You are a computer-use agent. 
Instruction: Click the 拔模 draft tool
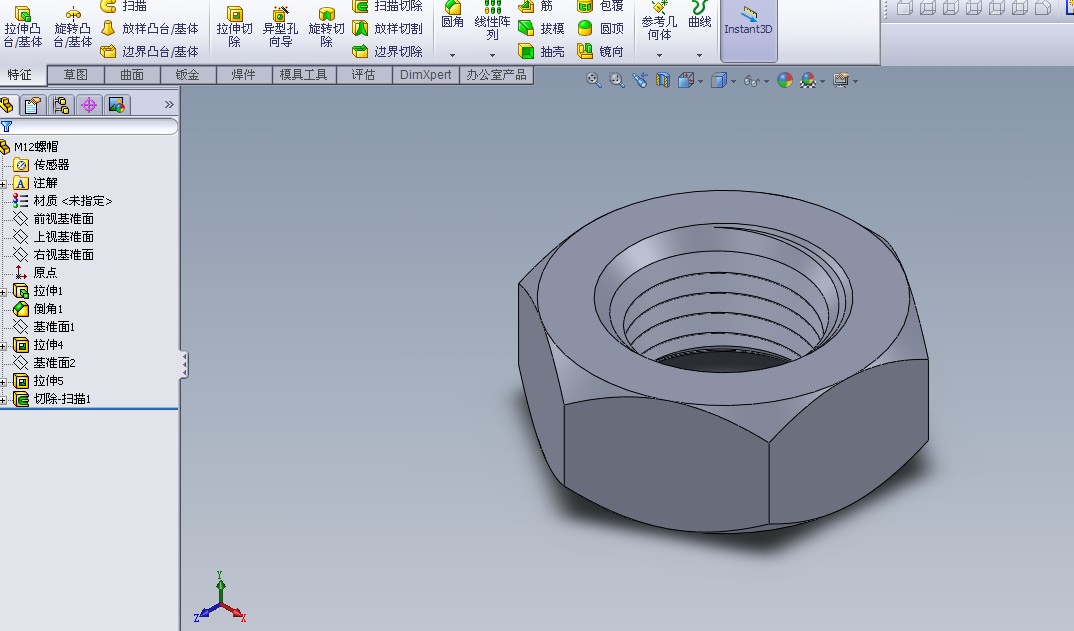coord(541,28)
